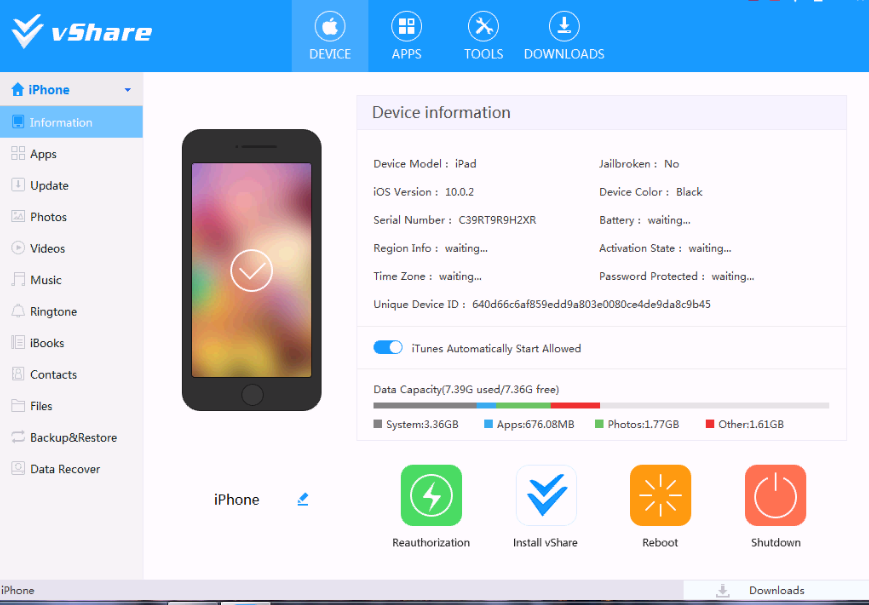This screenshot has width=869, height=605.
Task: Click the Apps:676.08MB legend text
Action: [x=535, y=424]
